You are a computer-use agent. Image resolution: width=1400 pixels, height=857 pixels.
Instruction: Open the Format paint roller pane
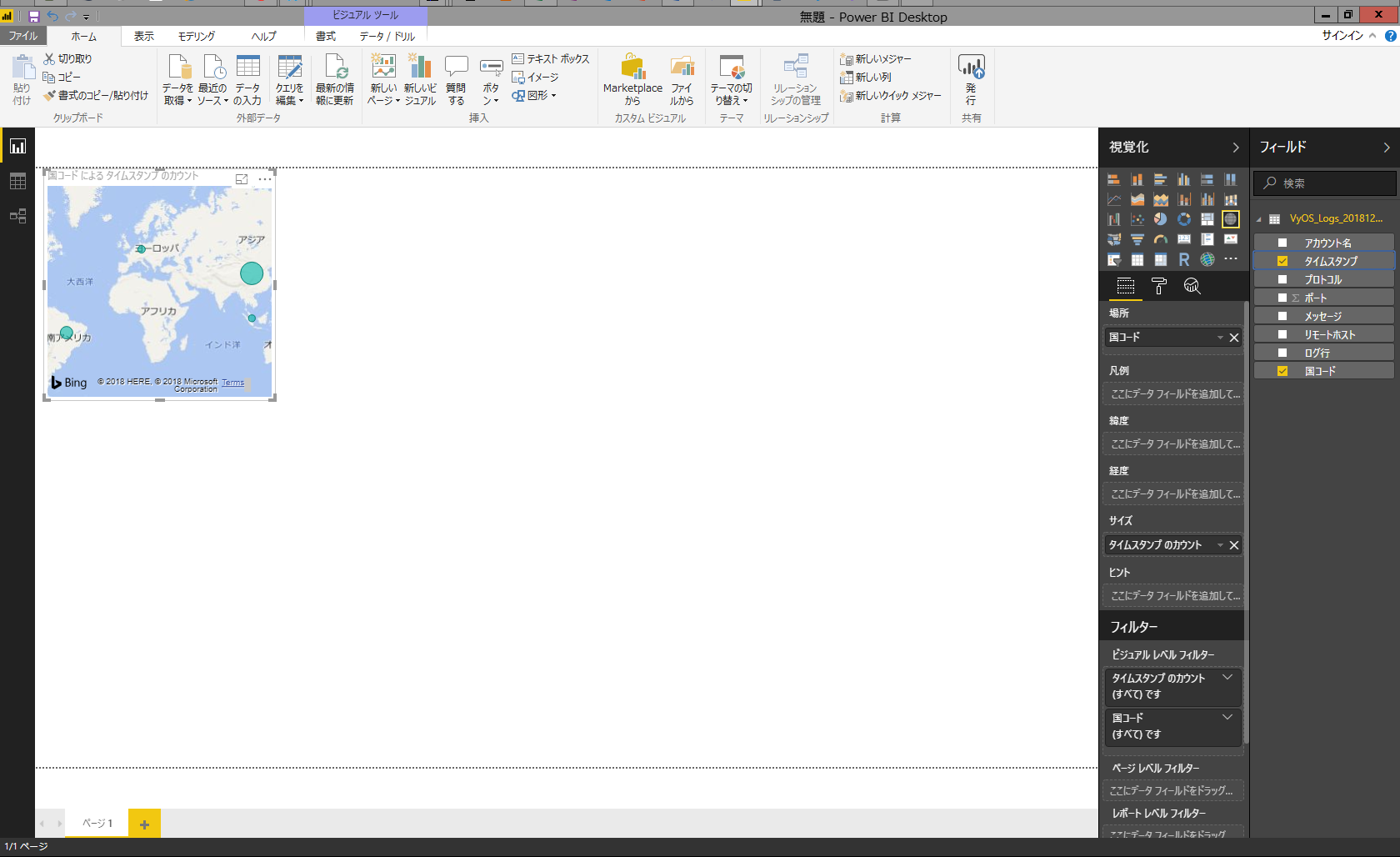pos(1159,287)
